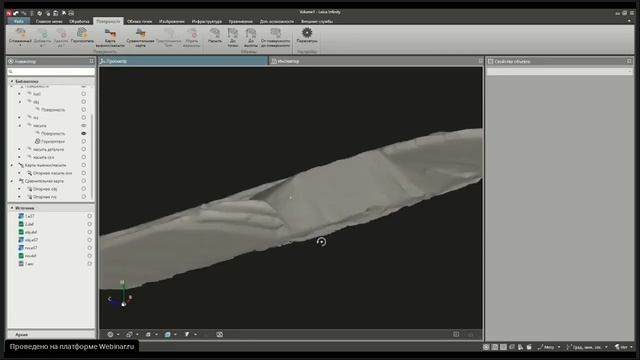This screenshot has height=360, width=640.
Task: Expand the Карты выемок/насыпи node
Action: point(12,165)
